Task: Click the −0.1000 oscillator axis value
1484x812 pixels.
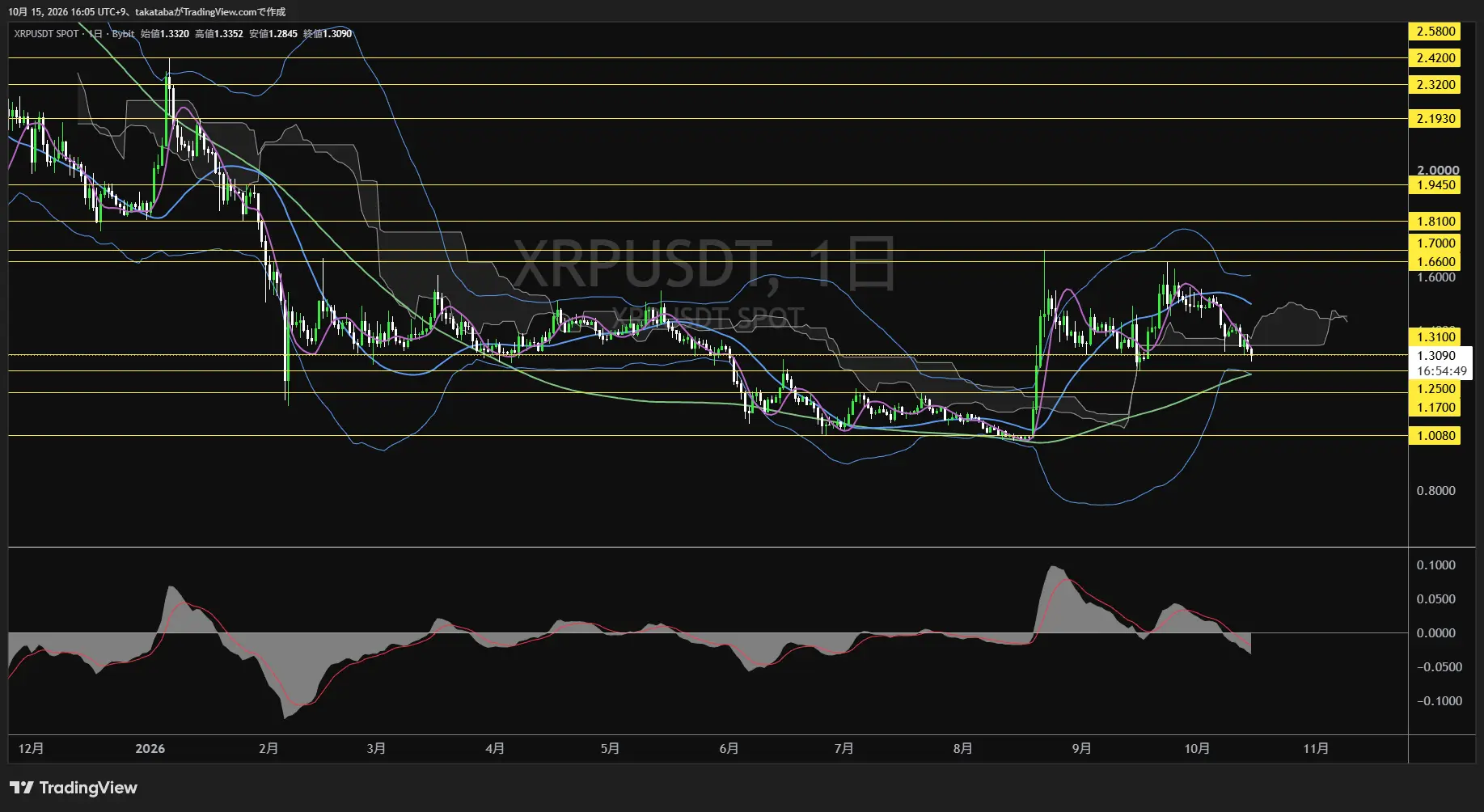Action: [1440, 701]
